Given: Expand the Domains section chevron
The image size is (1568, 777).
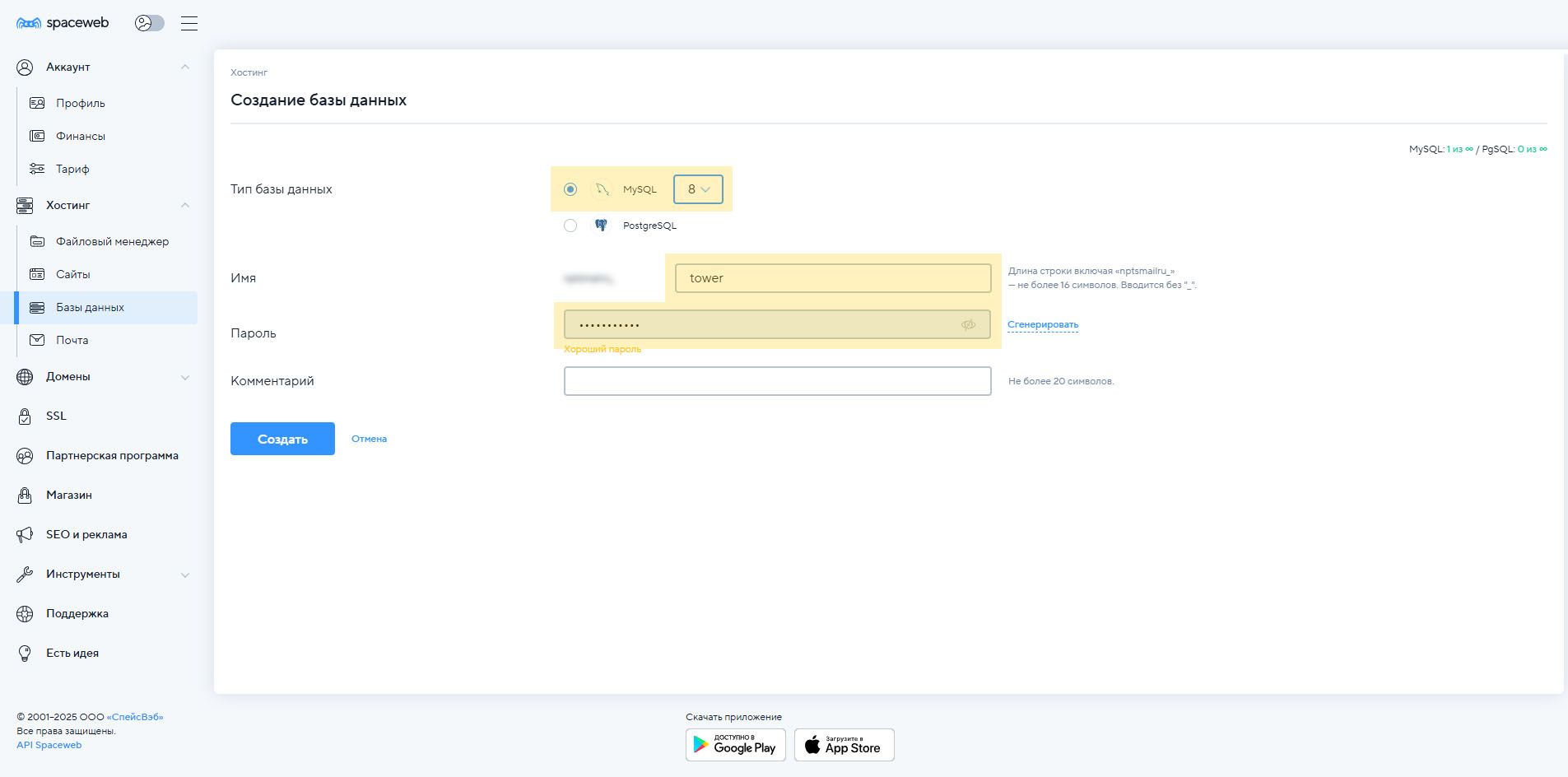Looking at the screenshot, I should click(x=185, y=377).
